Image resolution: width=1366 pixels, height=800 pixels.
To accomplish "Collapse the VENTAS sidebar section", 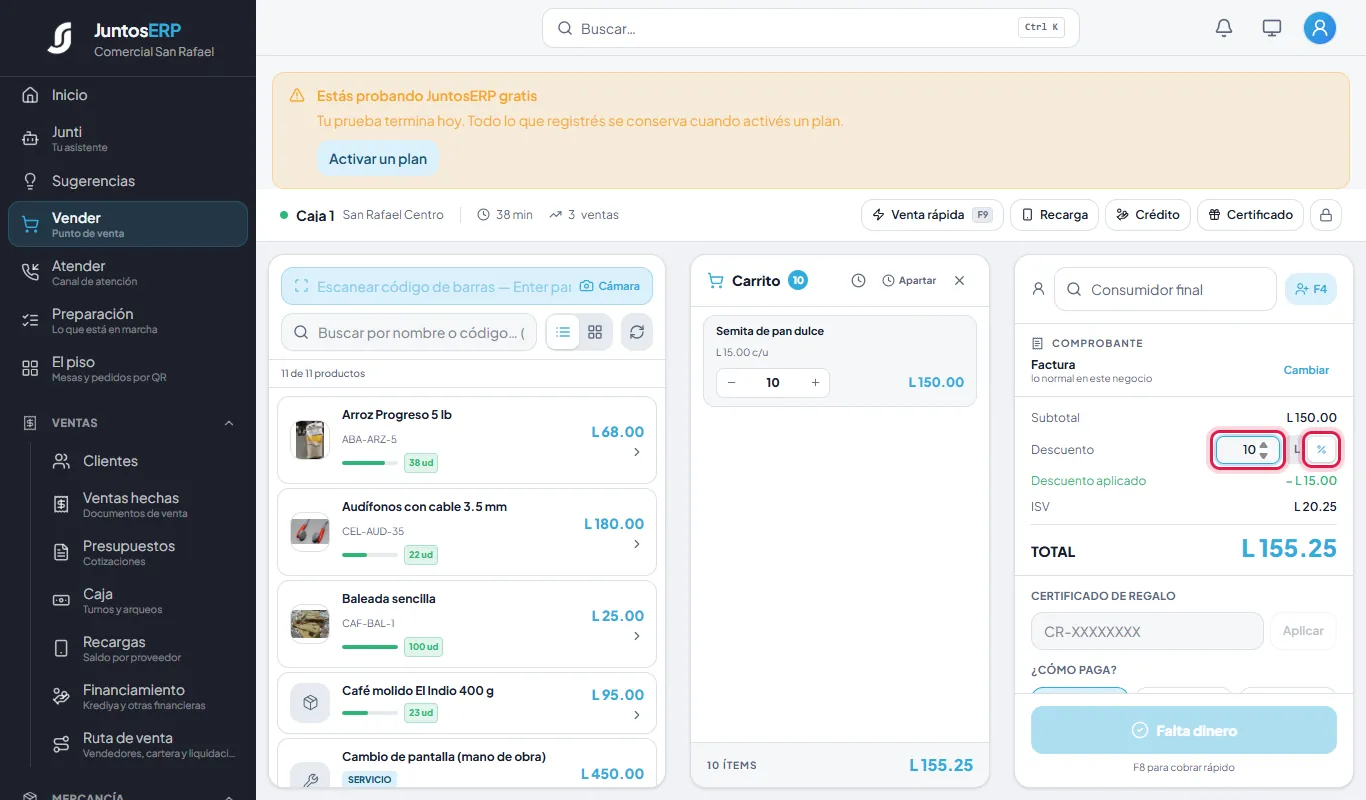I will 229,423.
